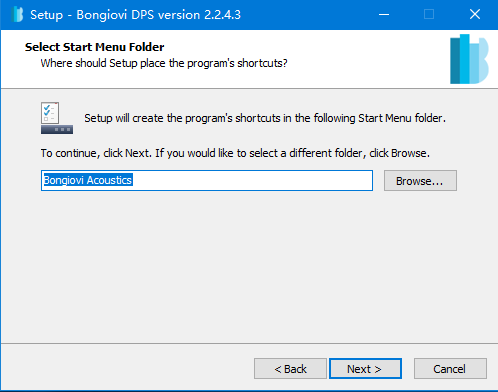
Task: Click the large Bongiovi logo in the header
Action: point(469,59)
